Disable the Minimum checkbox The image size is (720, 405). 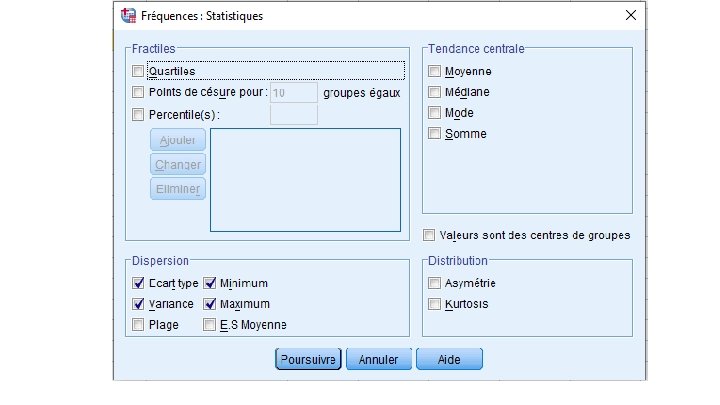(x=210, y=283)
